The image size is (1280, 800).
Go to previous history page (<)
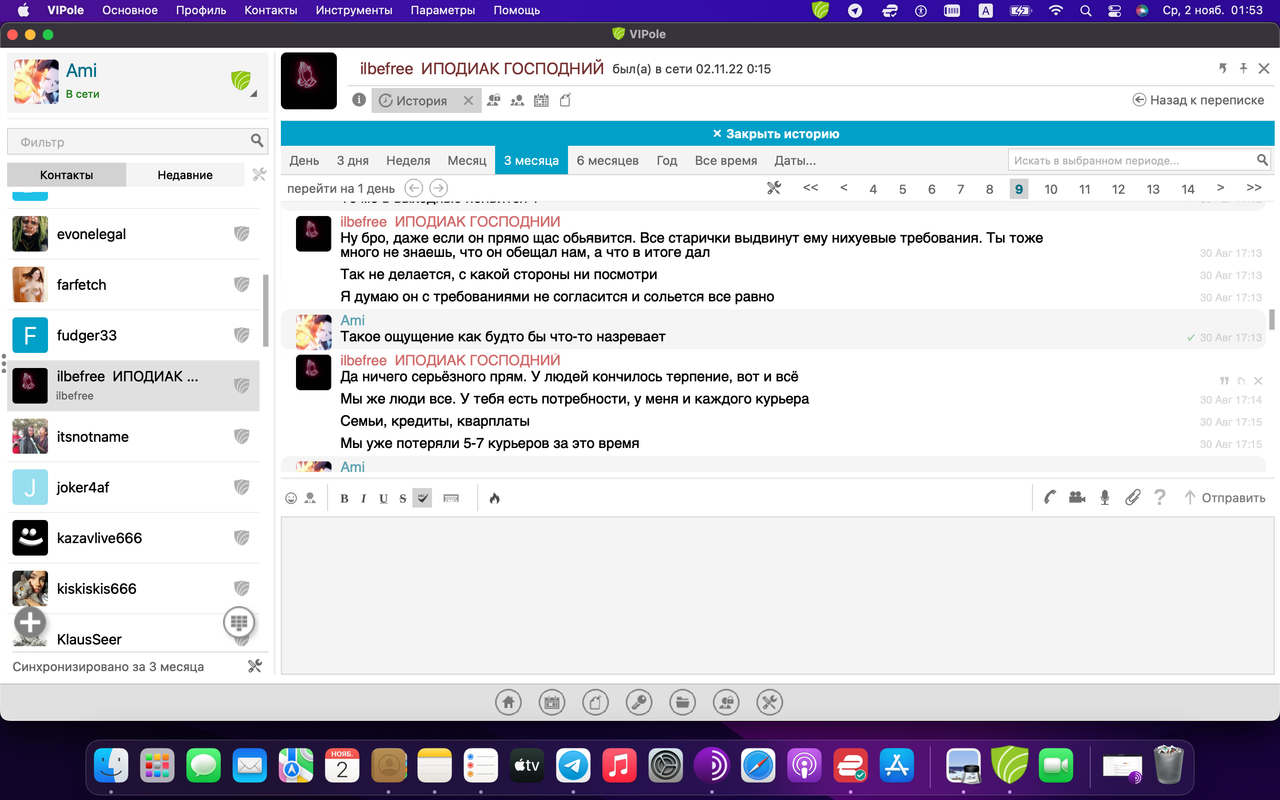click(844, 188)
